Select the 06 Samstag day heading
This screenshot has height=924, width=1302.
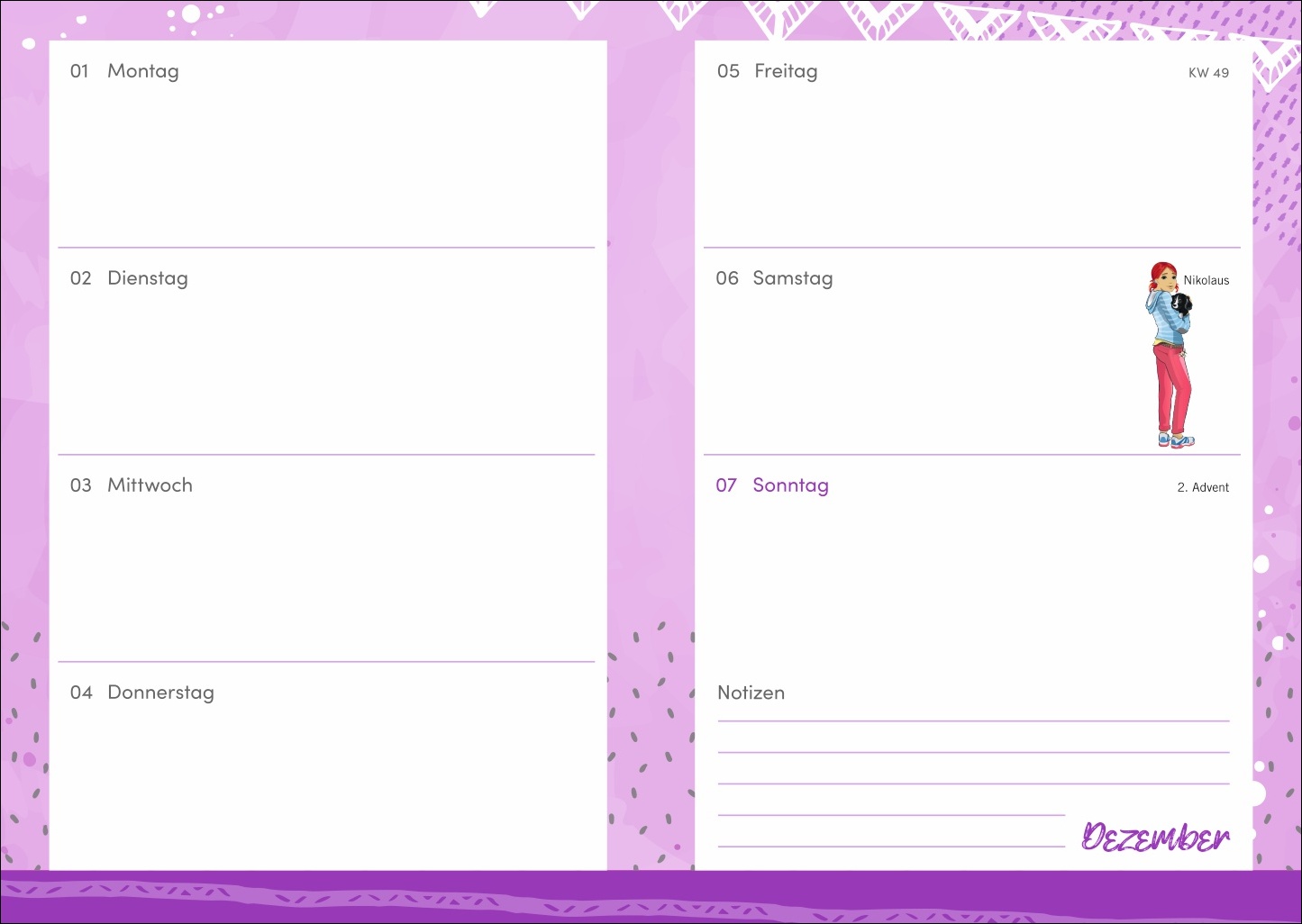coord(774,278)
